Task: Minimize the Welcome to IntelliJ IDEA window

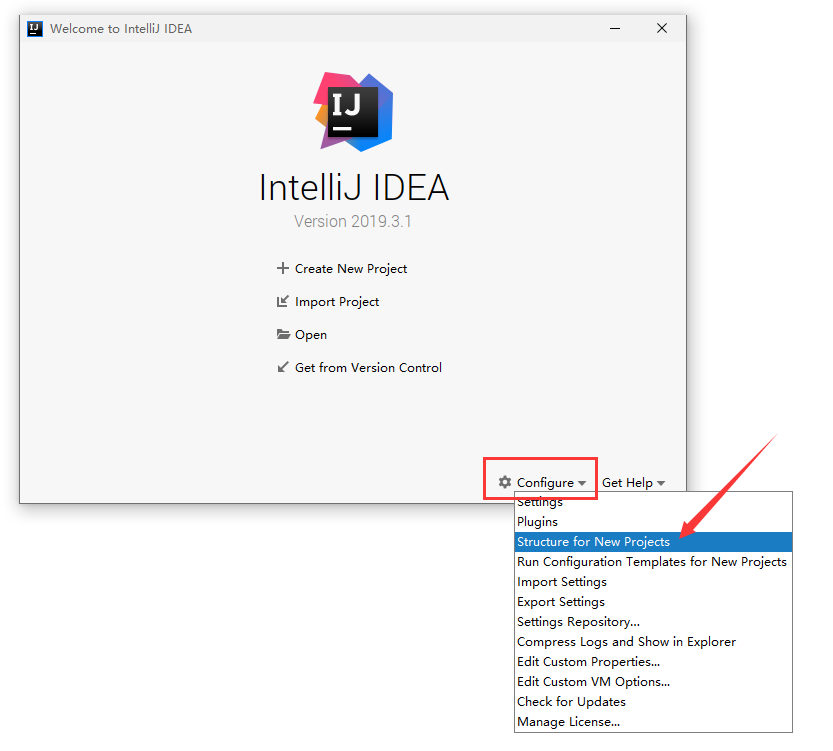Action: 615,29
